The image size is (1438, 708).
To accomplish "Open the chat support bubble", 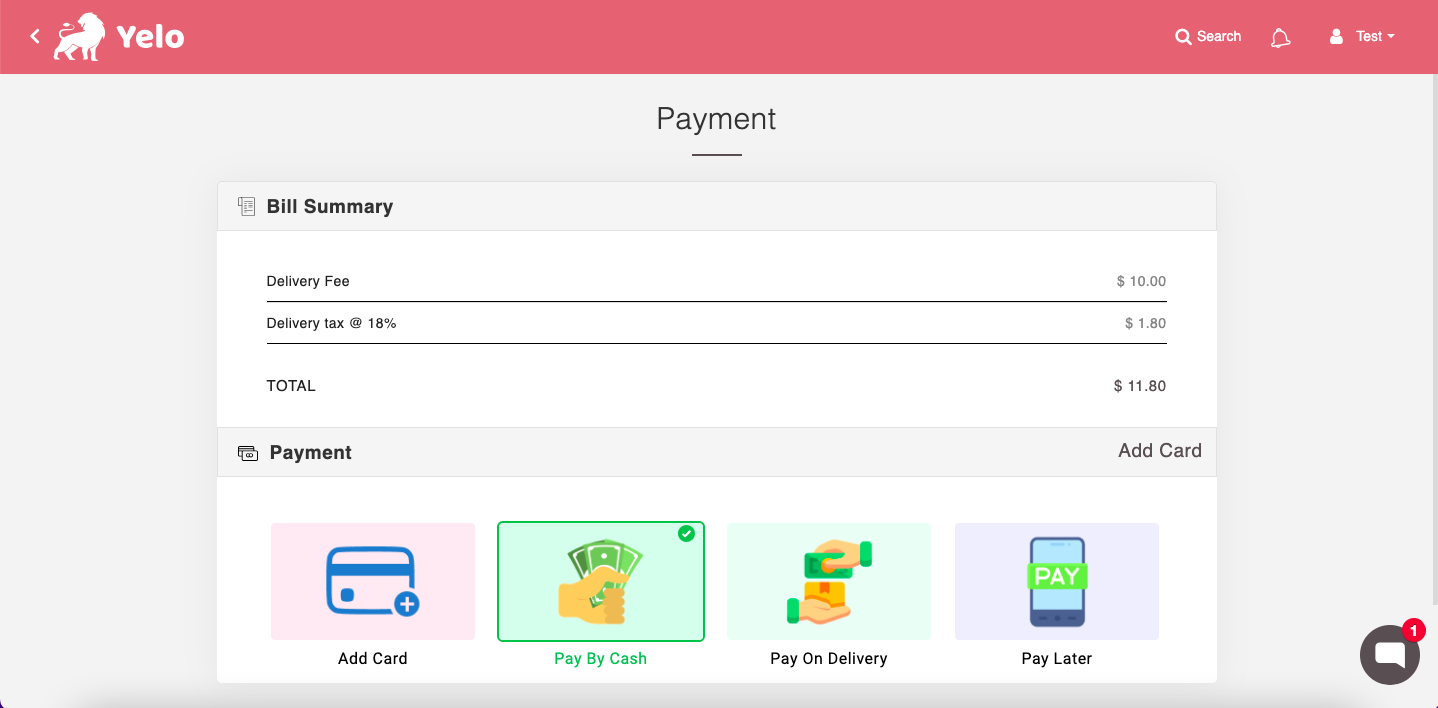I will [1390, 655].
